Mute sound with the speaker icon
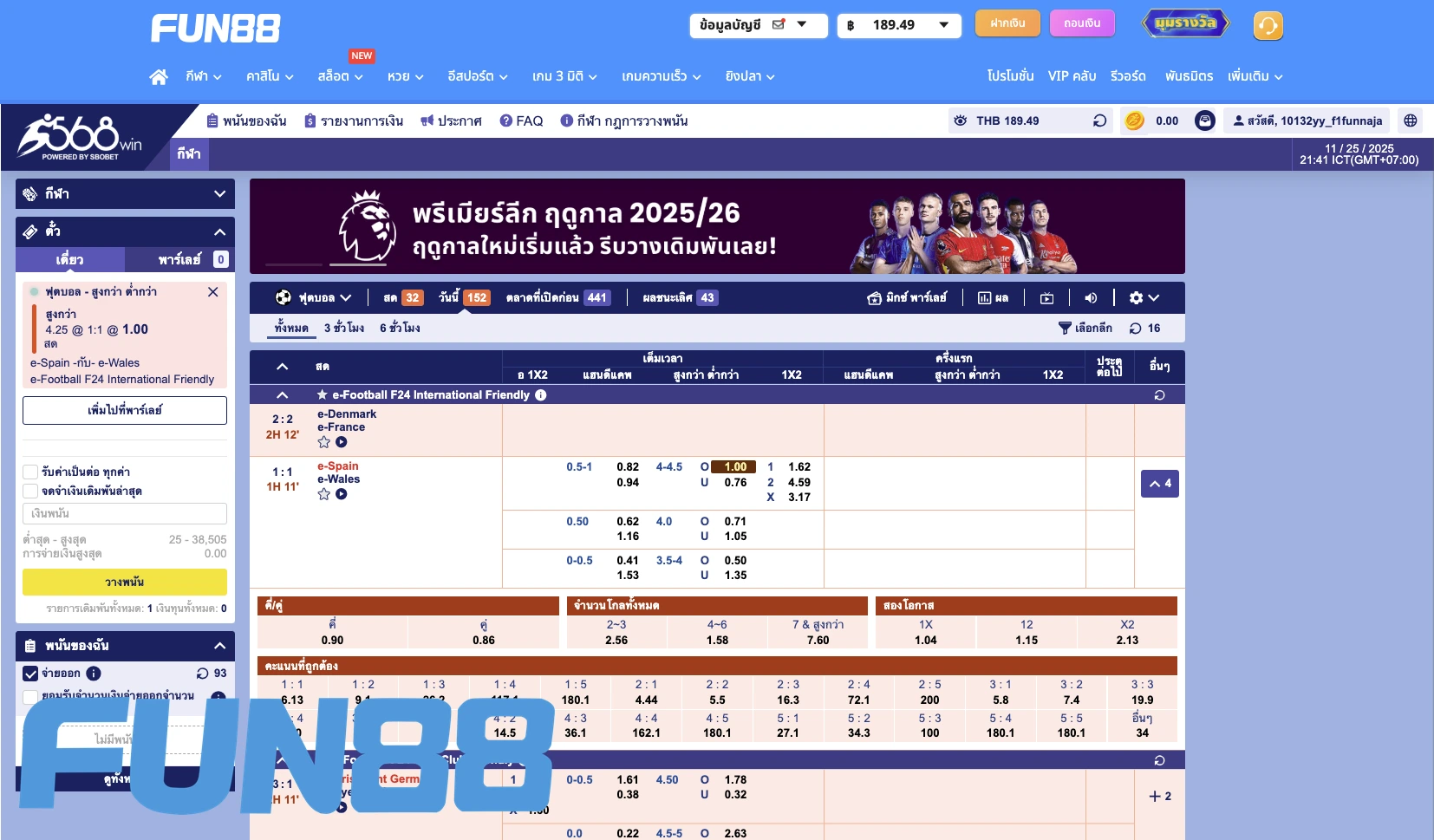The image size is (1434, 840). point(1091,298)
